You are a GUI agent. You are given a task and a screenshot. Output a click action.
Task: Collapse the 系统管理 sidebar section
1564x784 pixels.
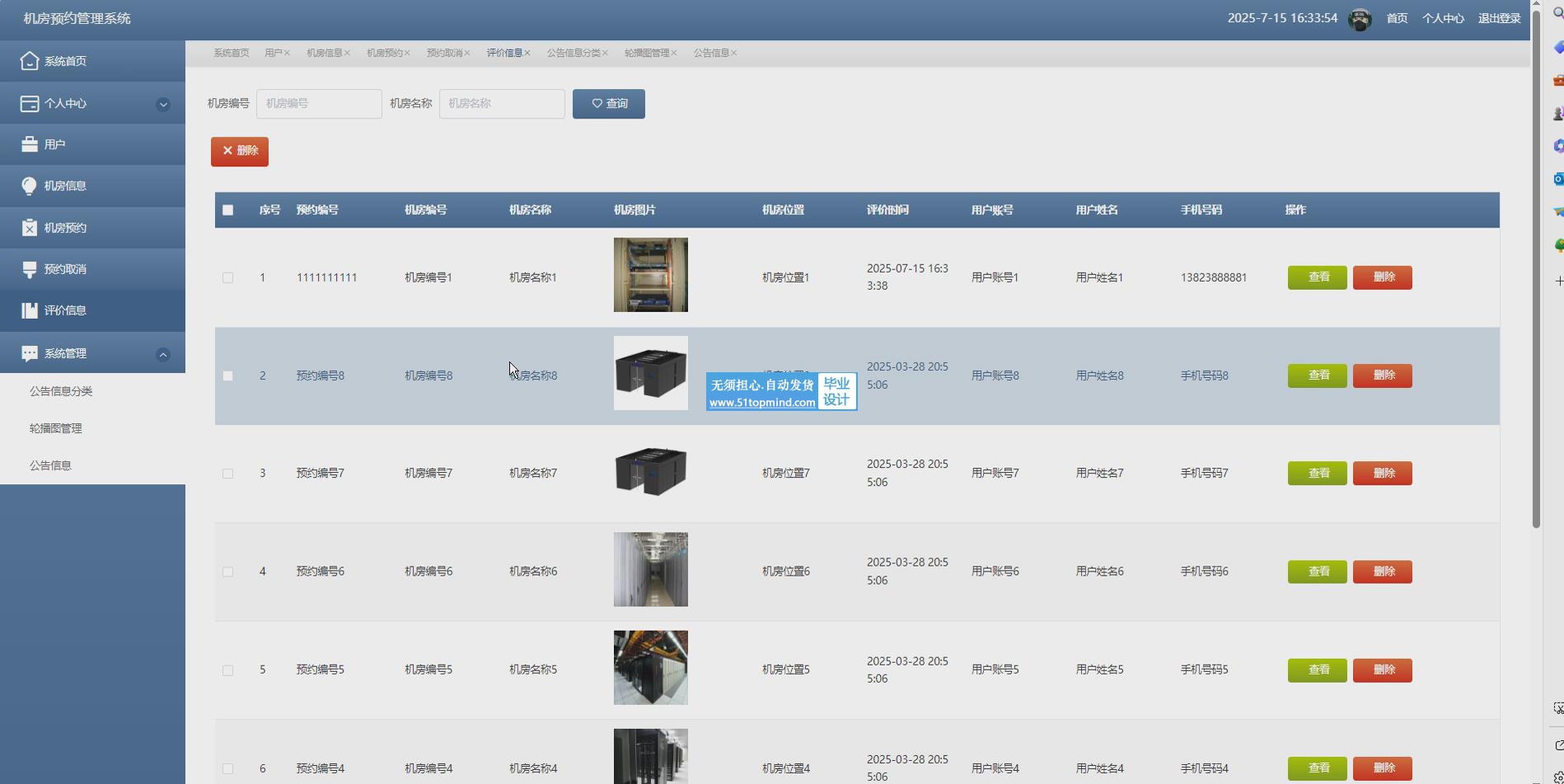pos(163,354)
